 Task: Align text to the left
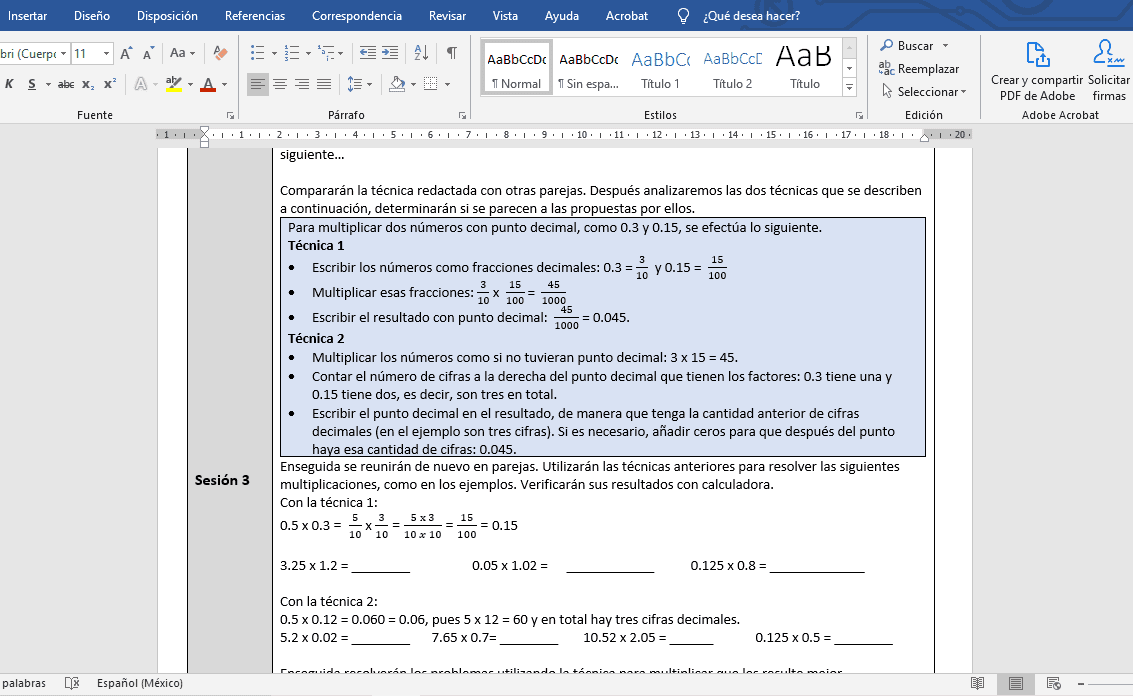click(257, 85)
